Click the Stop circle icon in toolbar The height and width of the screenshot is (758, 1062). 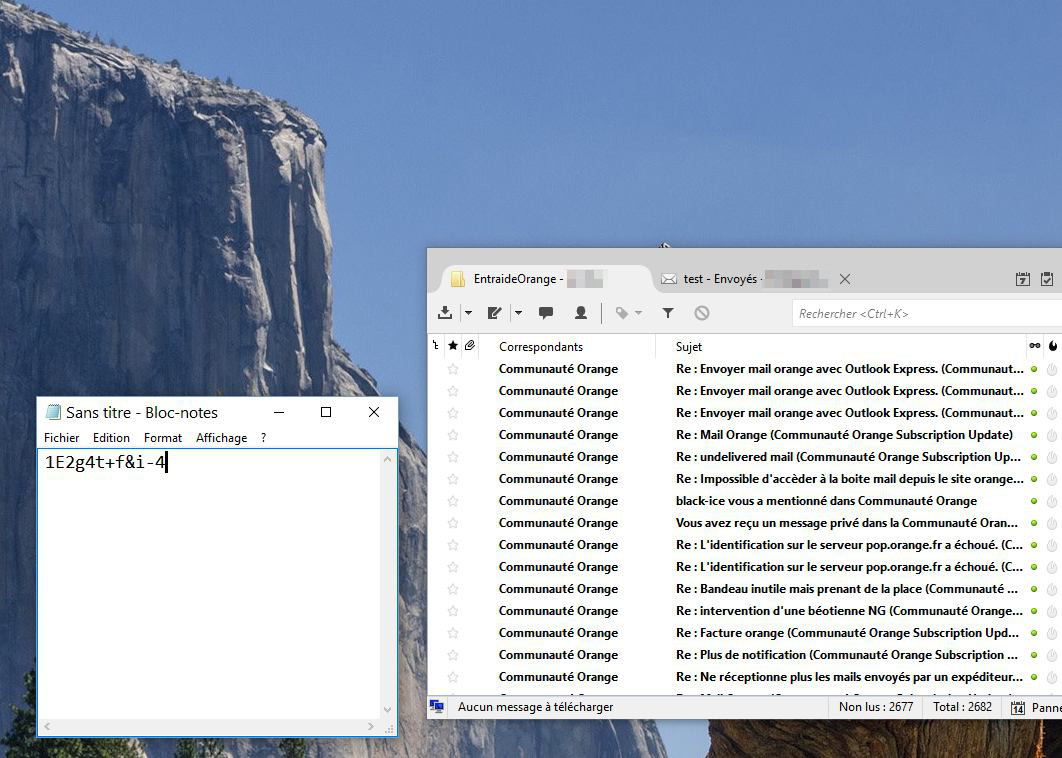coord(702,313)
